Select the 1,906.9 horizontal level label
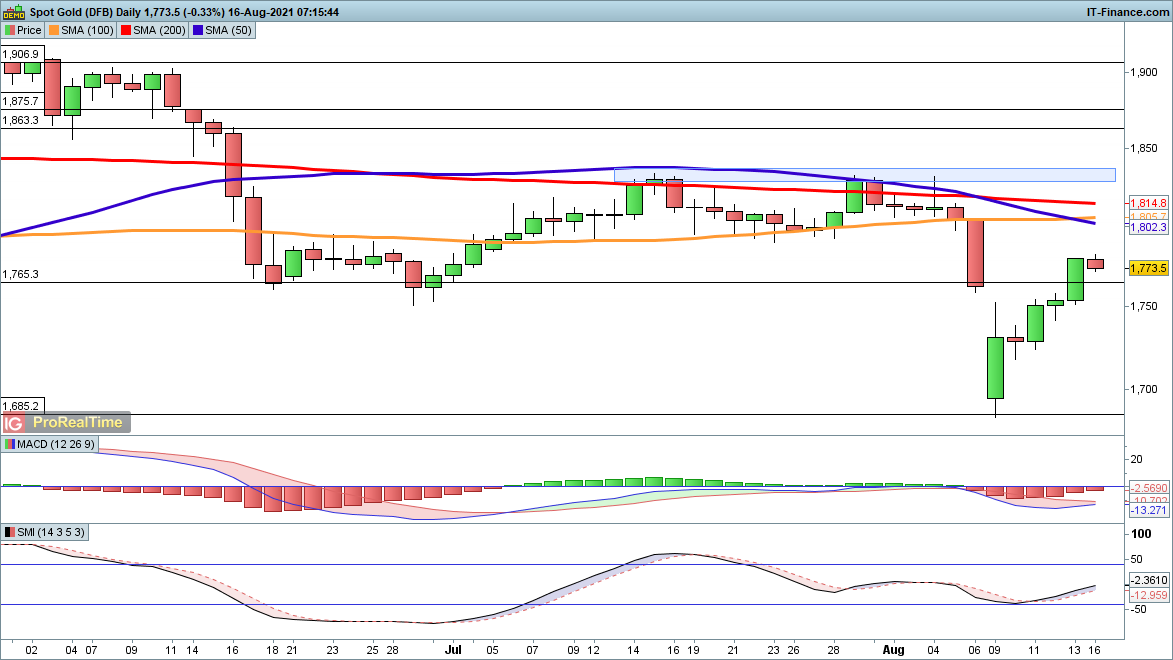This screenshot has height=660, width=1173. tap(21, 54)
